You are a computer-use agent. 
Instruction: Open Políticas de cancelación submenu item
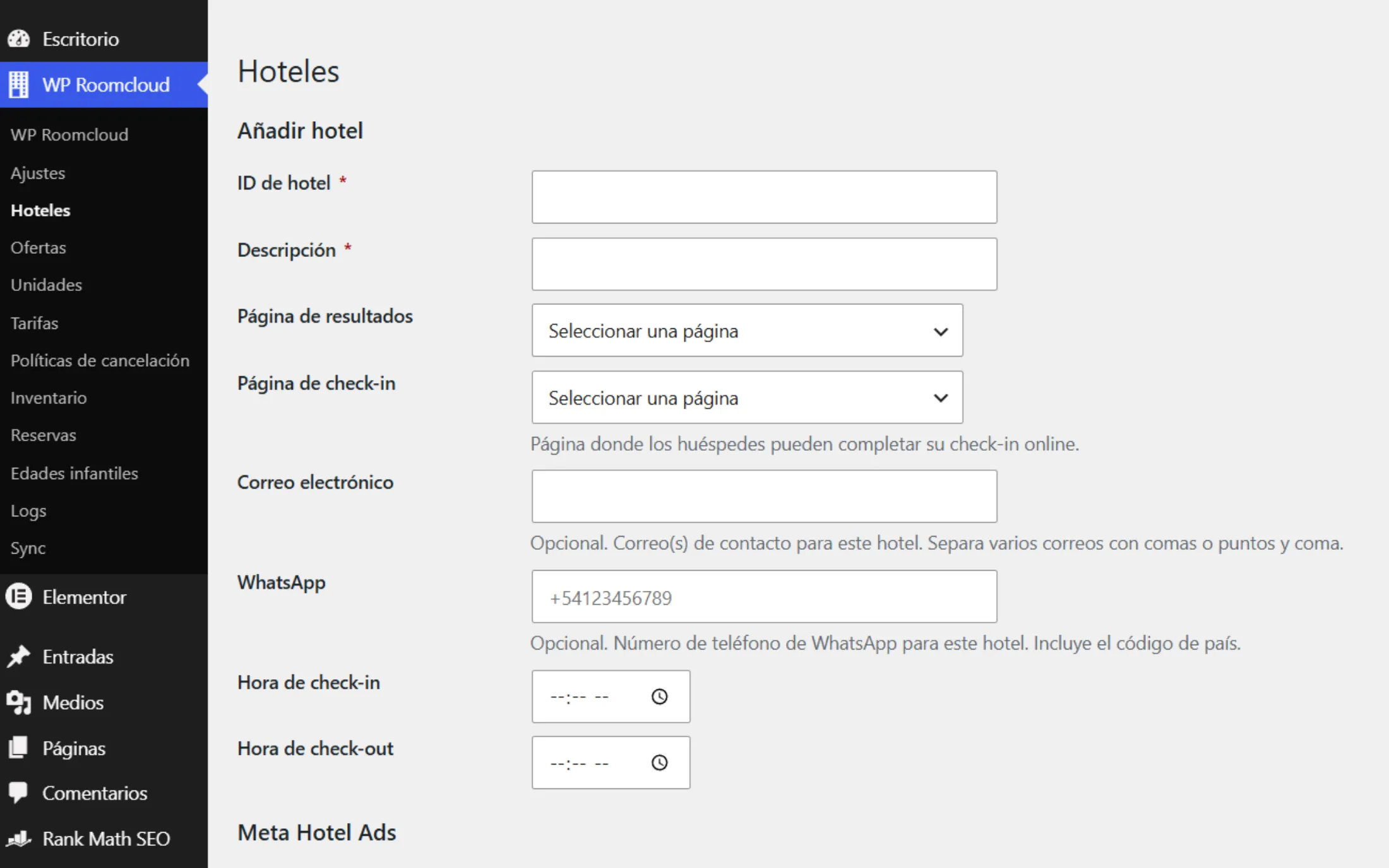coord(100,360)
